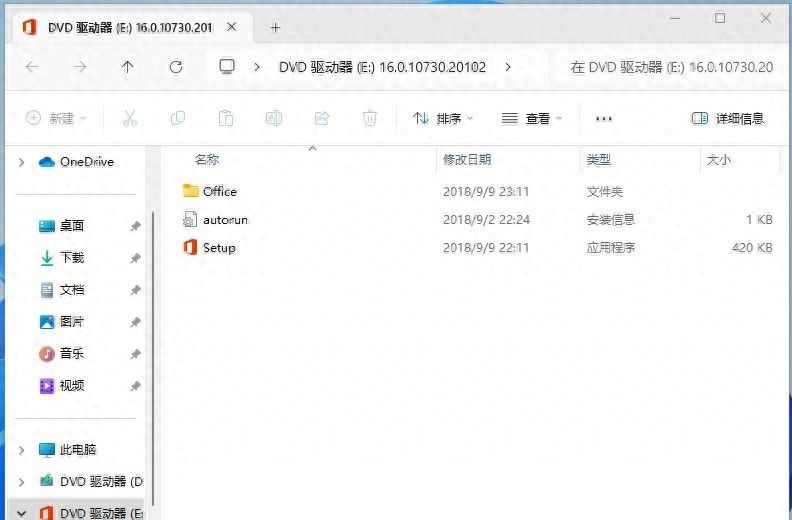Screen dimensions: 792x520
Task: Click the pin icon next to 桌面
Action: pos(135,226)
